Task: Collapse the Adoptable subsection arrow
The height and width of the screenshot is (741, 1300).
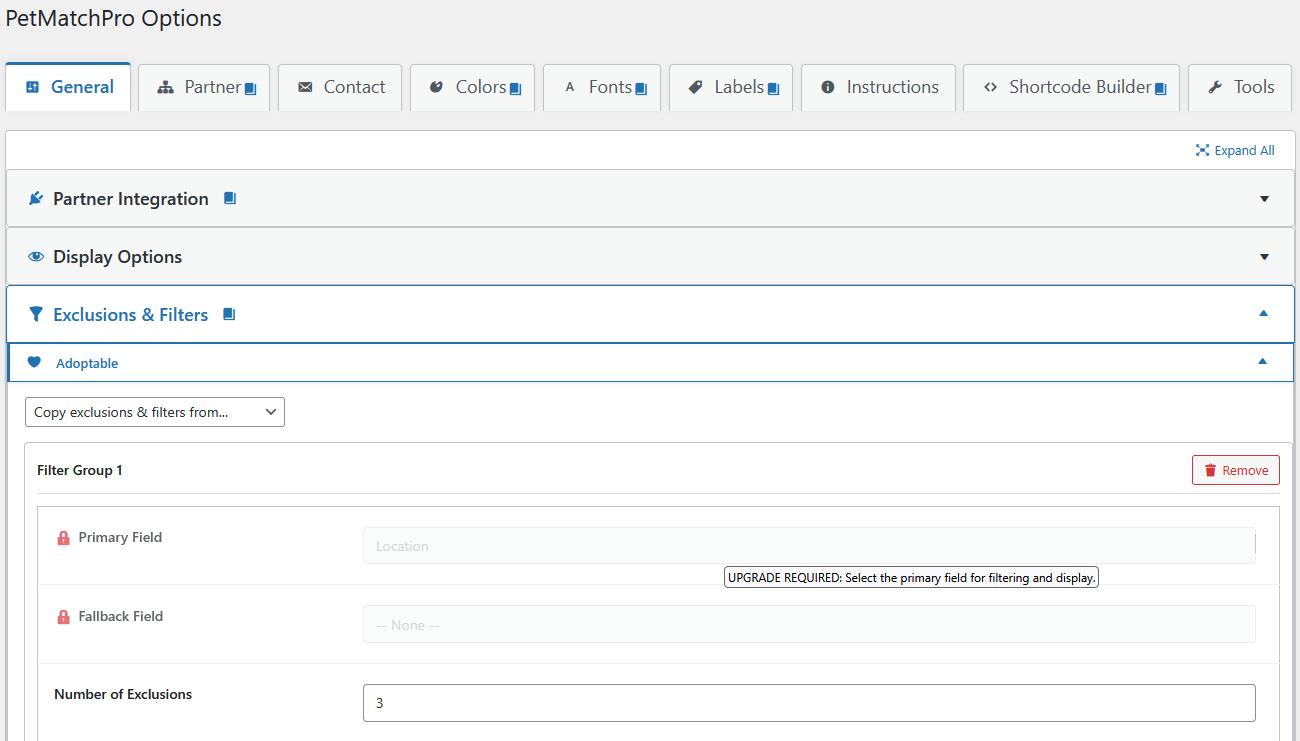Action: click(x=1262, y=362)
